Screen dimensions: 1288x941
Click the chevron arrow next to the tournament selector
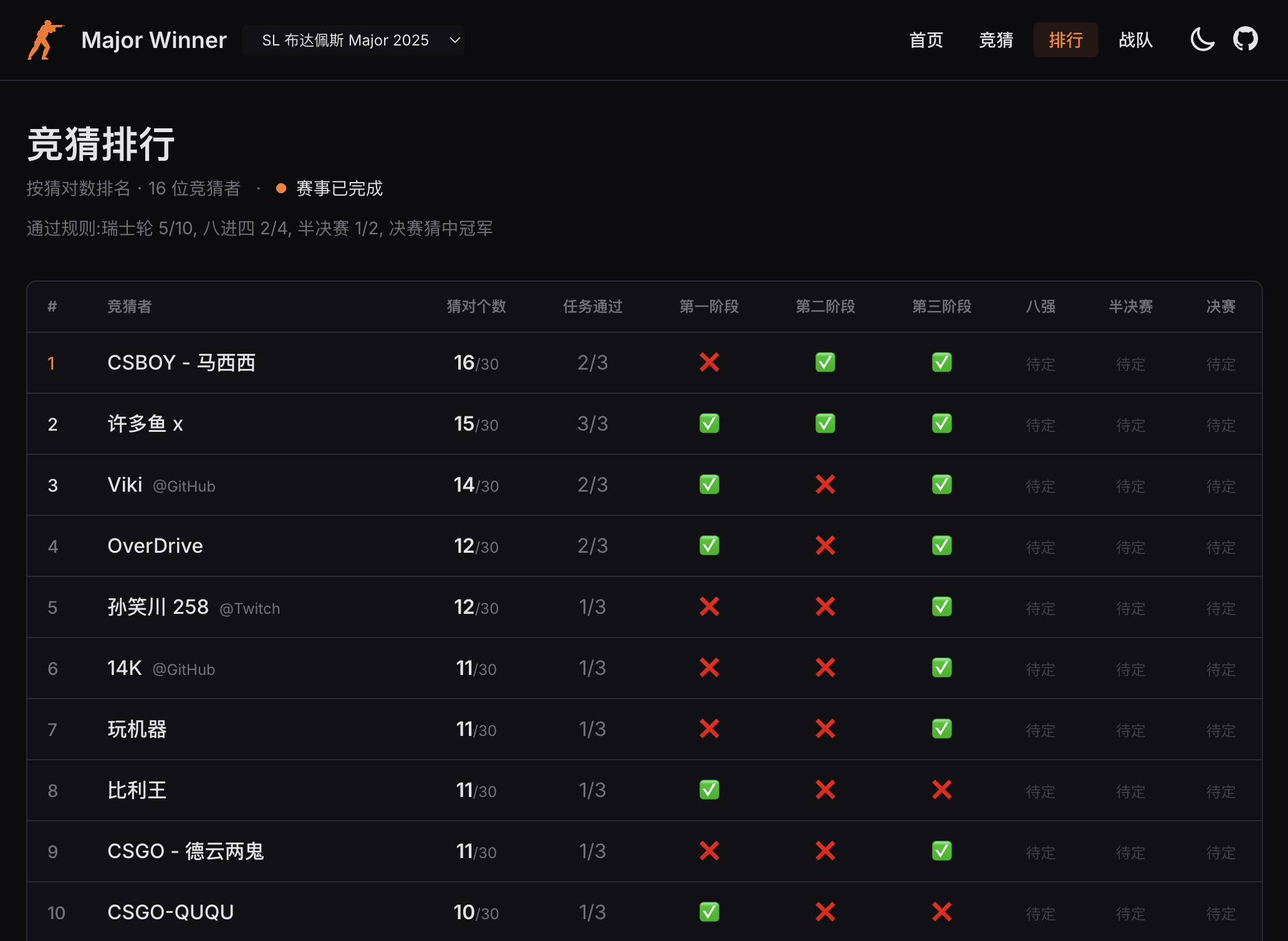coord(454,40)
